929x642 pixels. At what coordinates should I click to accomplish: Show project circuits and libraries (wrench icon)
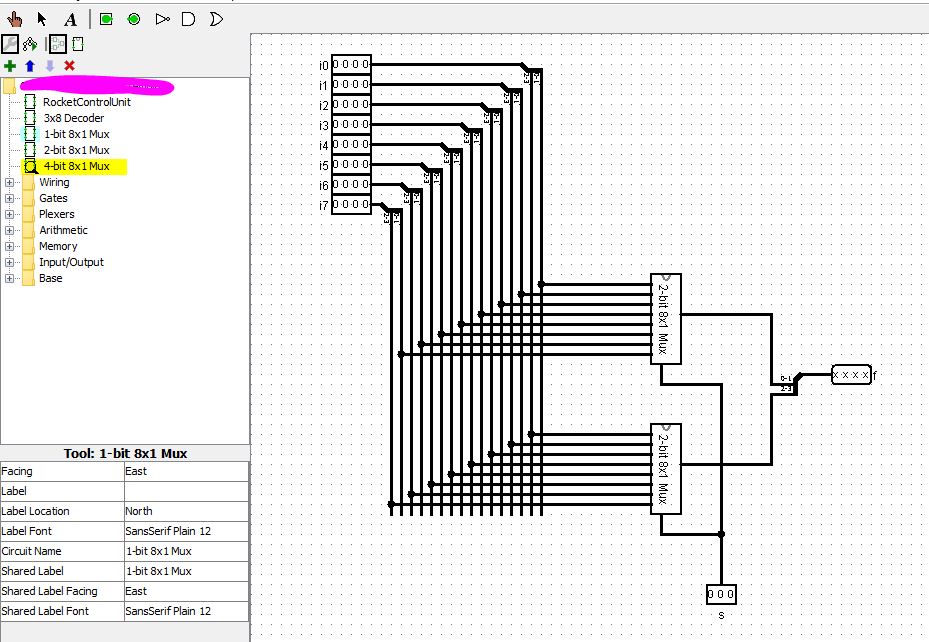pyautogui.click(x=10, y=44)
